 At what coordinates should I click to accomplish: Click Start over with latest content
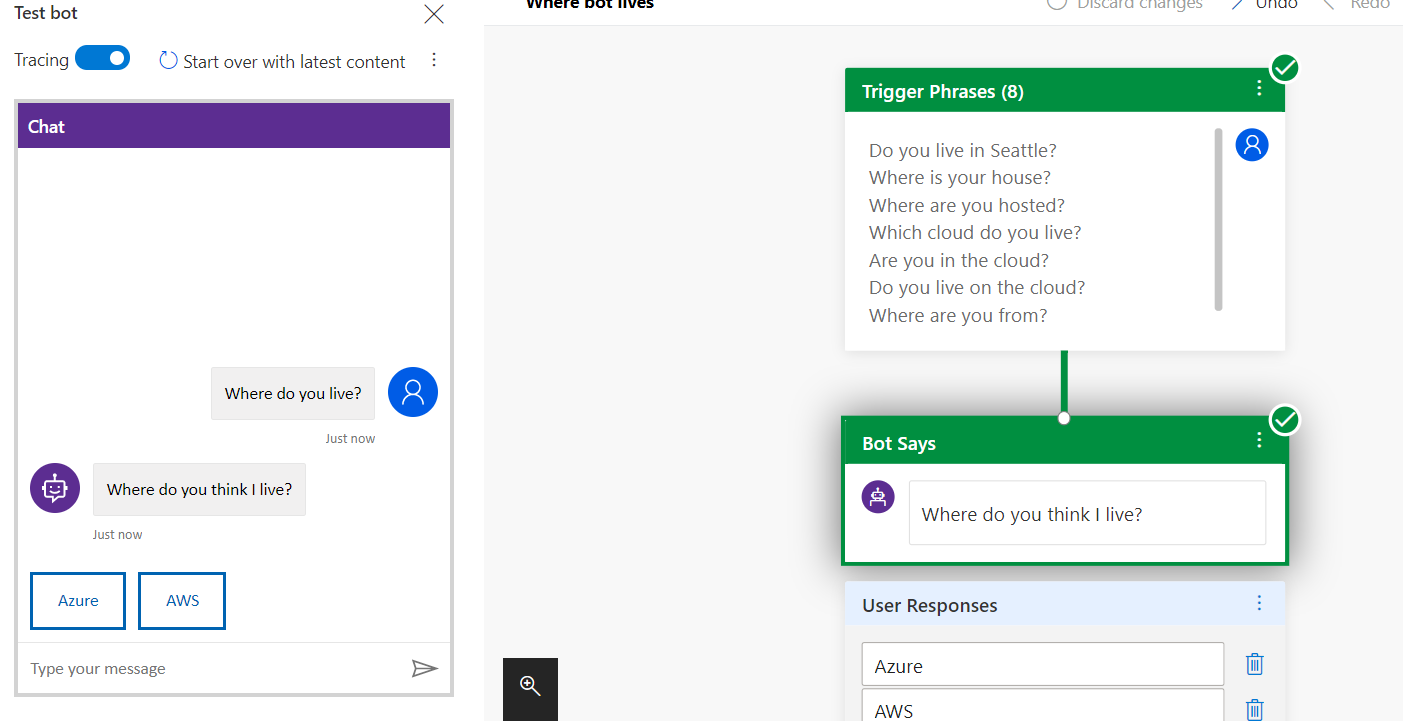[x=294, y=62]
